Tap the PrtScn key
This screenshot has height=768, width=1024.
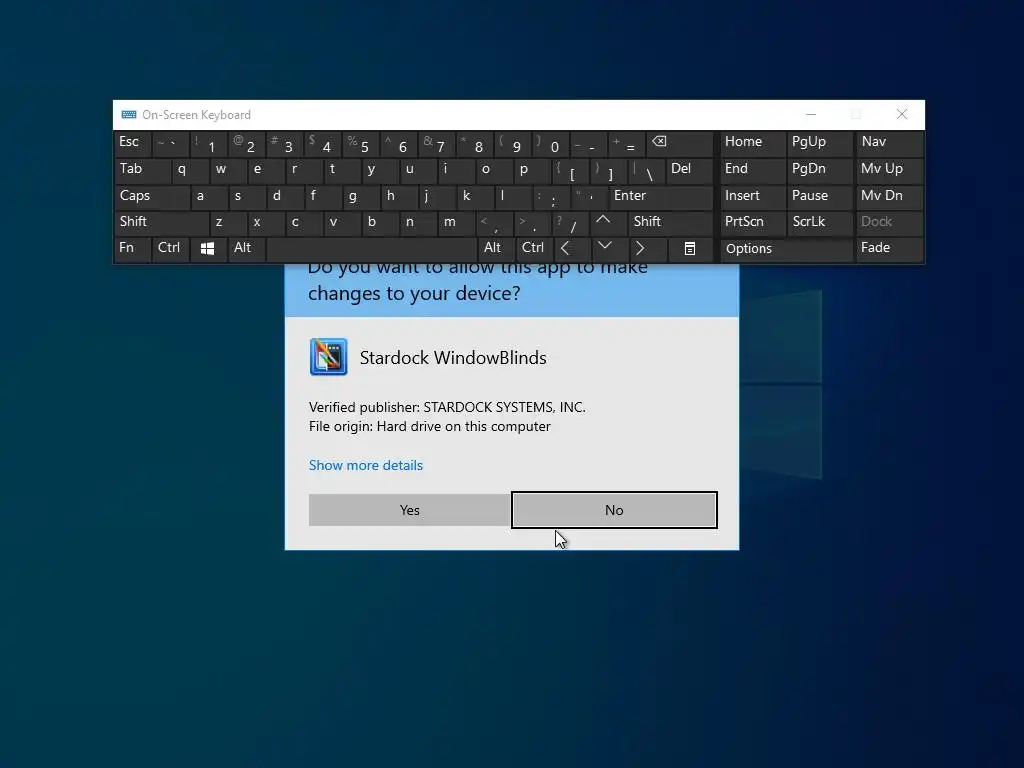752,222
